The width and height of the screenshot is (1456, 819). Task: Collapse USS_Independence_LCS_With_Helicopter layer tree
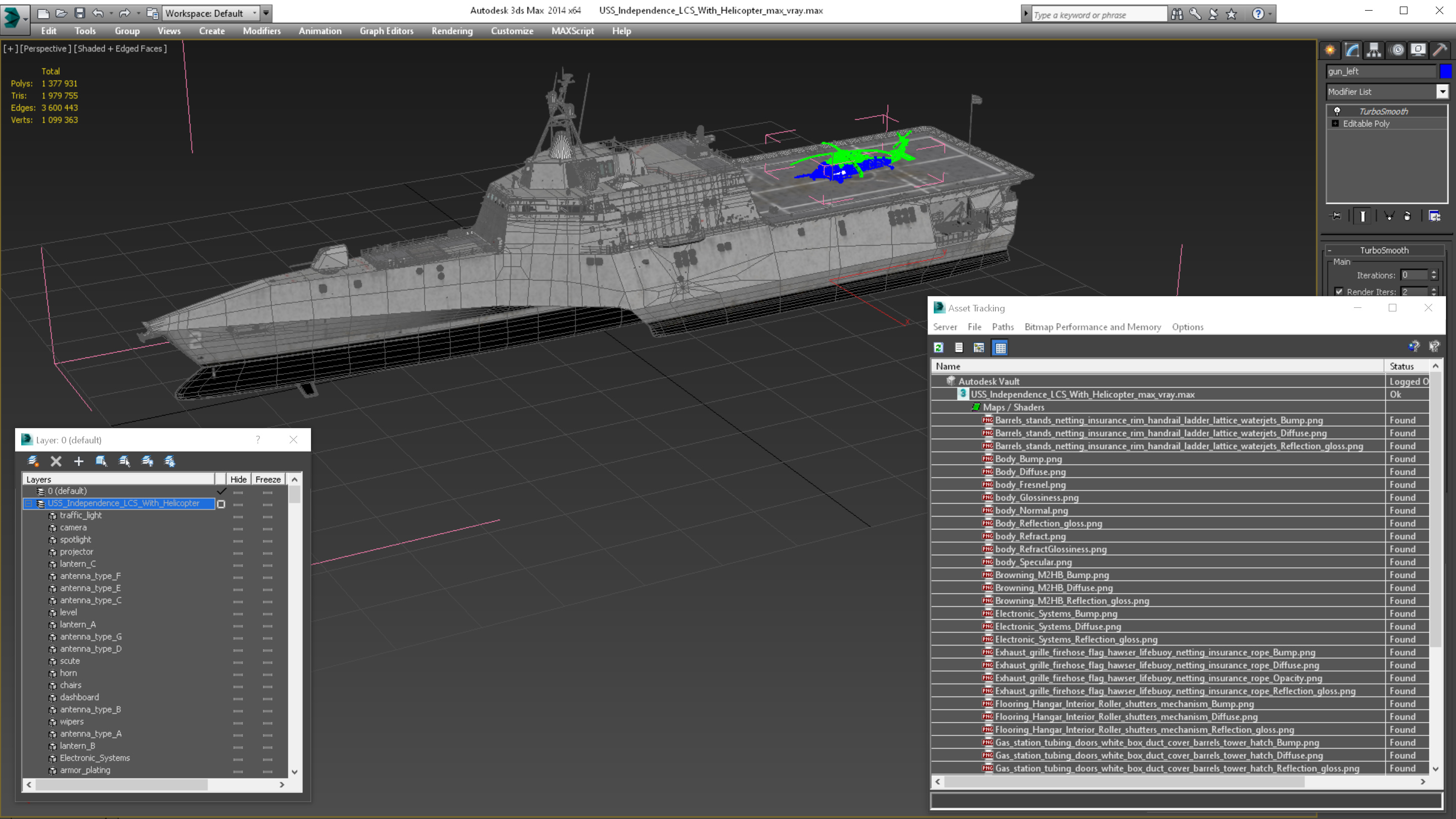pos(28,504)
